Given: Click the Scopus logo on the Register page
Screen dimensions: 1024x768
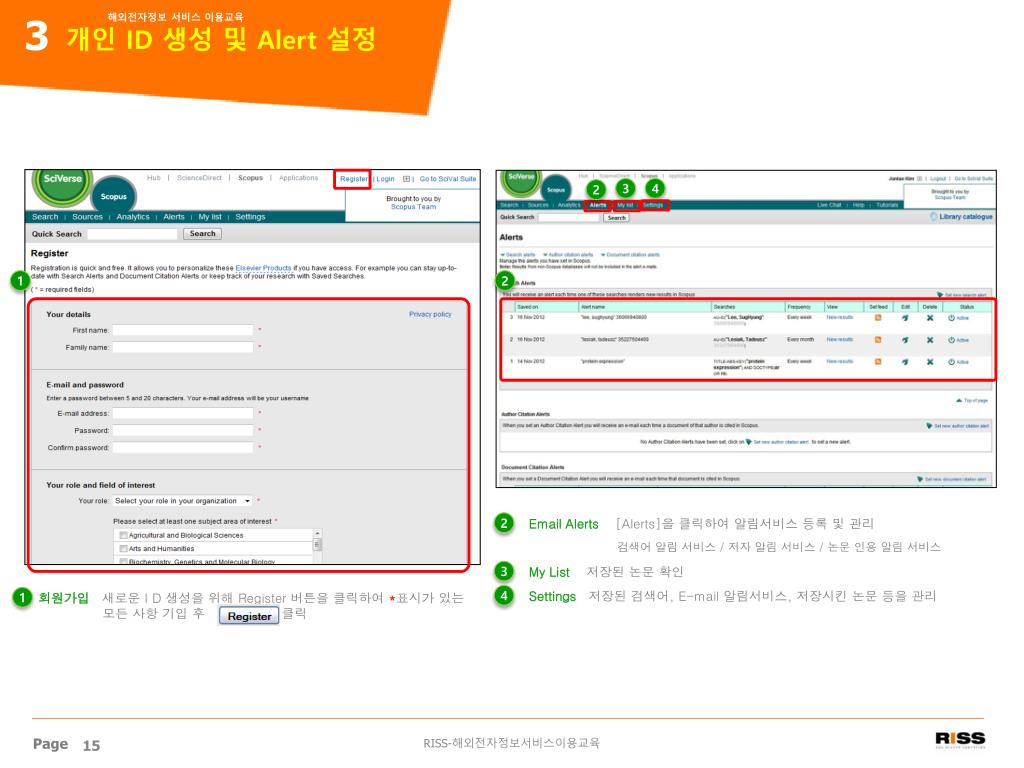Looking at the screenshot, I should click(x=114, y=196).
